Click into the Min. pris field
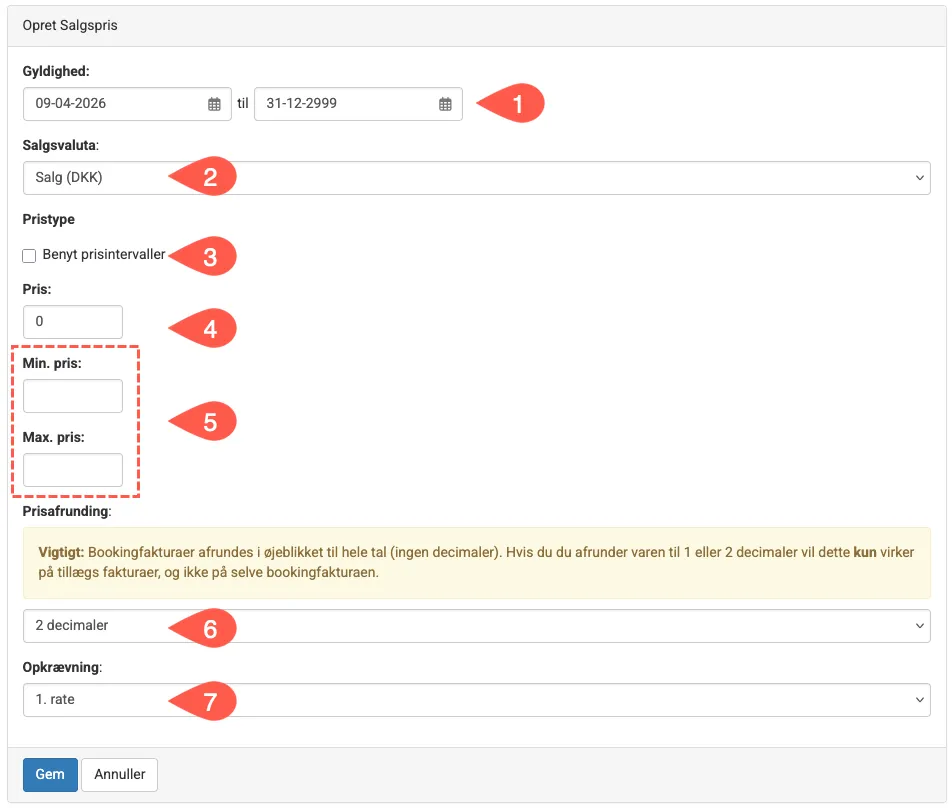952x808 pixels. [73, 396]
